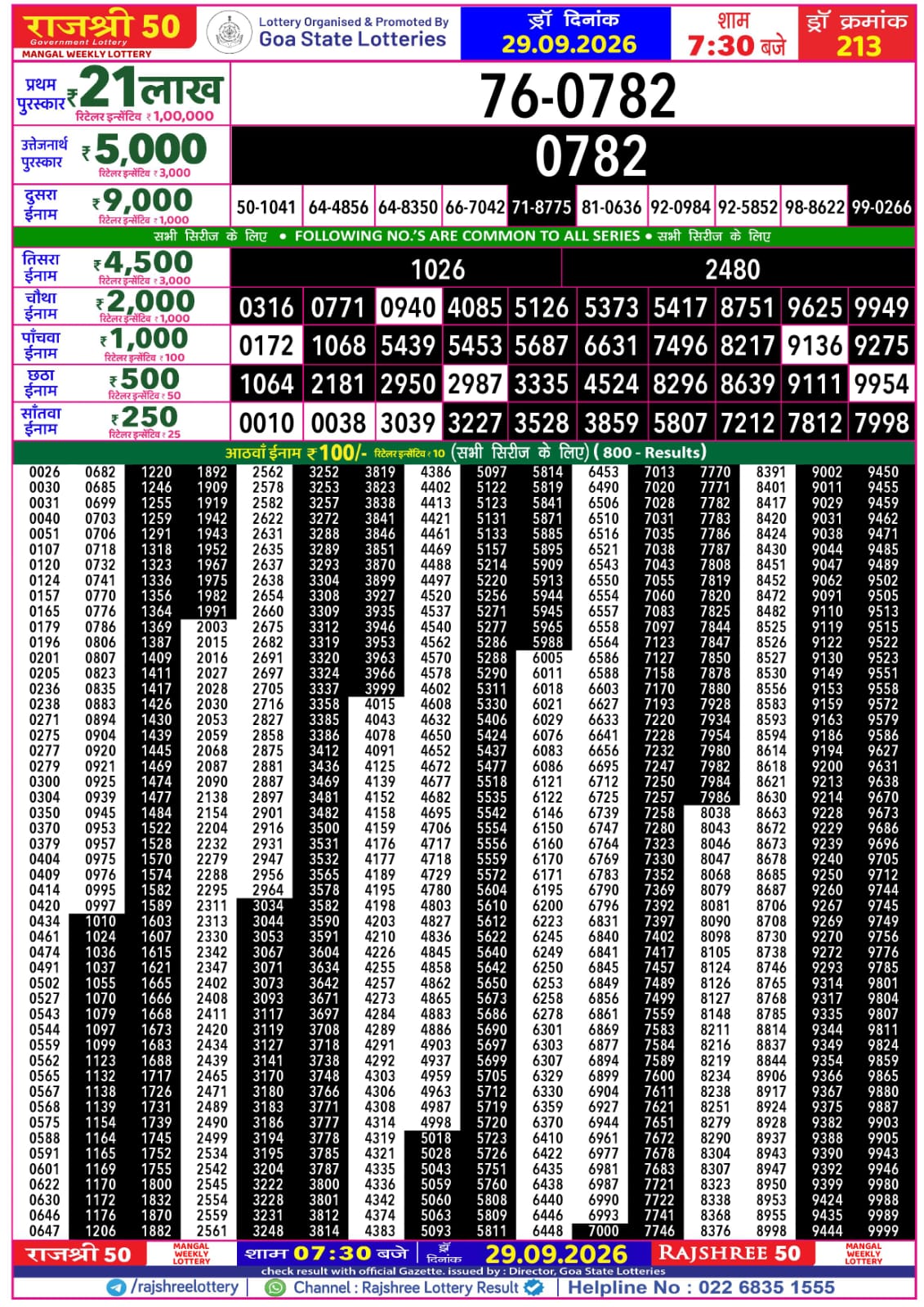Click second prize ticket 99-0266

click(x=882, y=208)
